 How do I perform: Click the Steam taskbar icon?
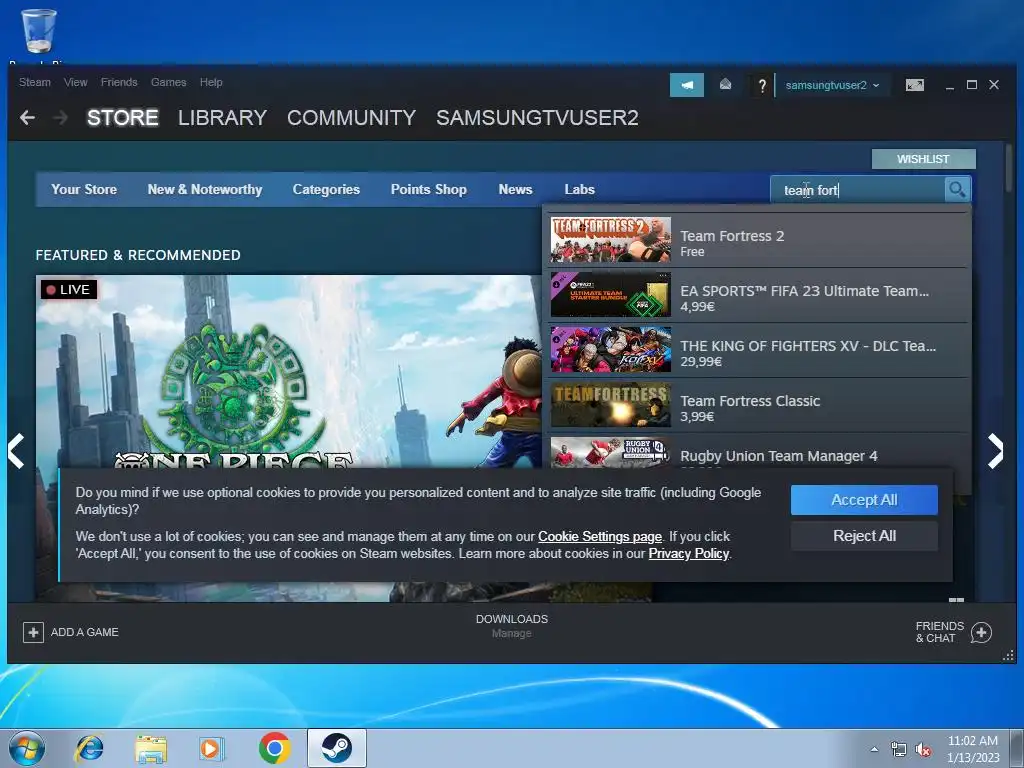336,748
